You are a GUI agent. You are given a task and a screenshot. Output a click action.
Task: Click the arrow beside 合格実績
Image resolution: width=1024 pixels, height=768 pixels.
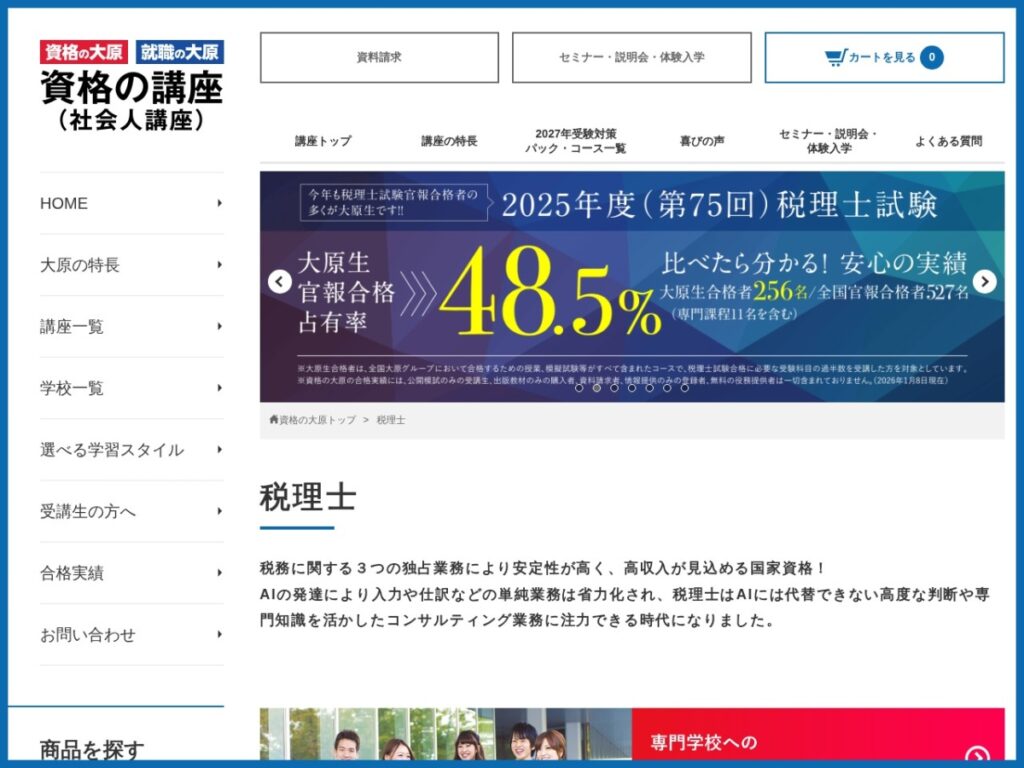click(219, 573)
